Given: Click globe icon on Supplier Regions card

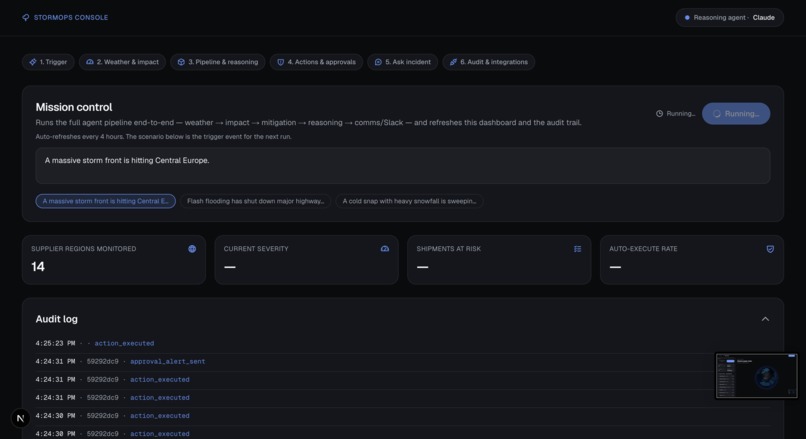Looking at the screenshot, I should pyautogui.click(x=192, y=249).
